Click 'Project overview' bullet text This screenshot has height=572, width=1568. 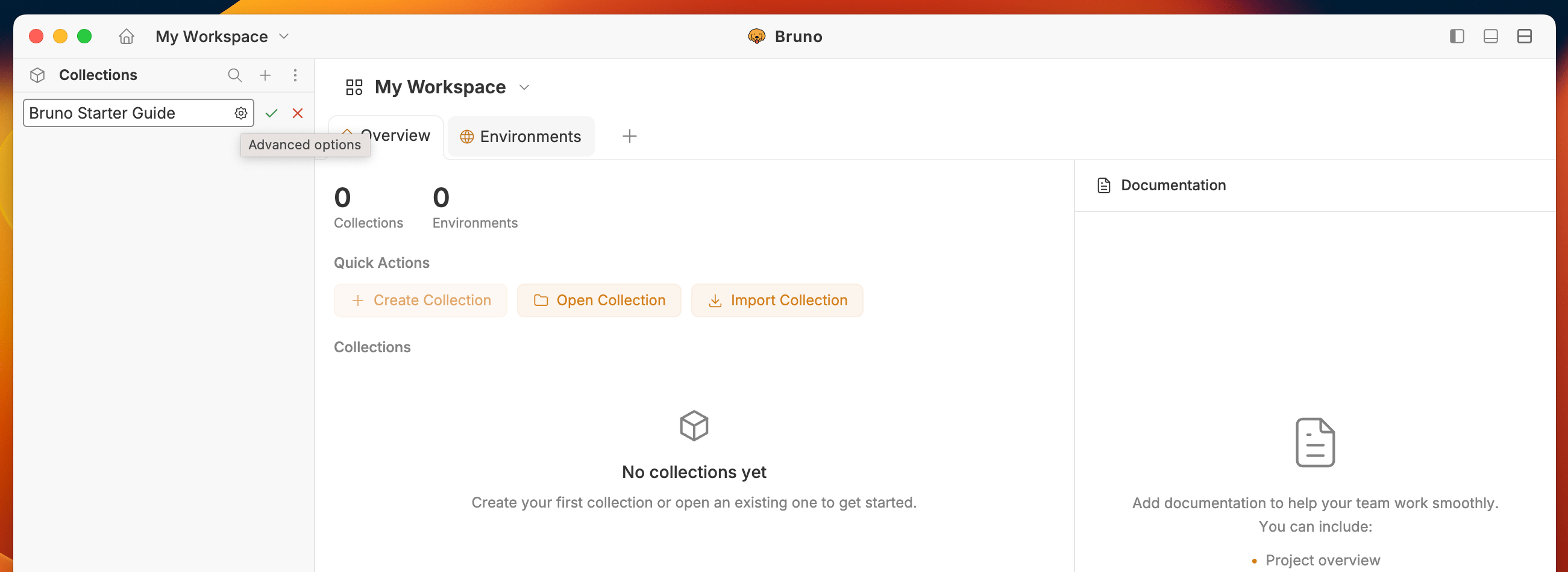[x=1323, y=560]
